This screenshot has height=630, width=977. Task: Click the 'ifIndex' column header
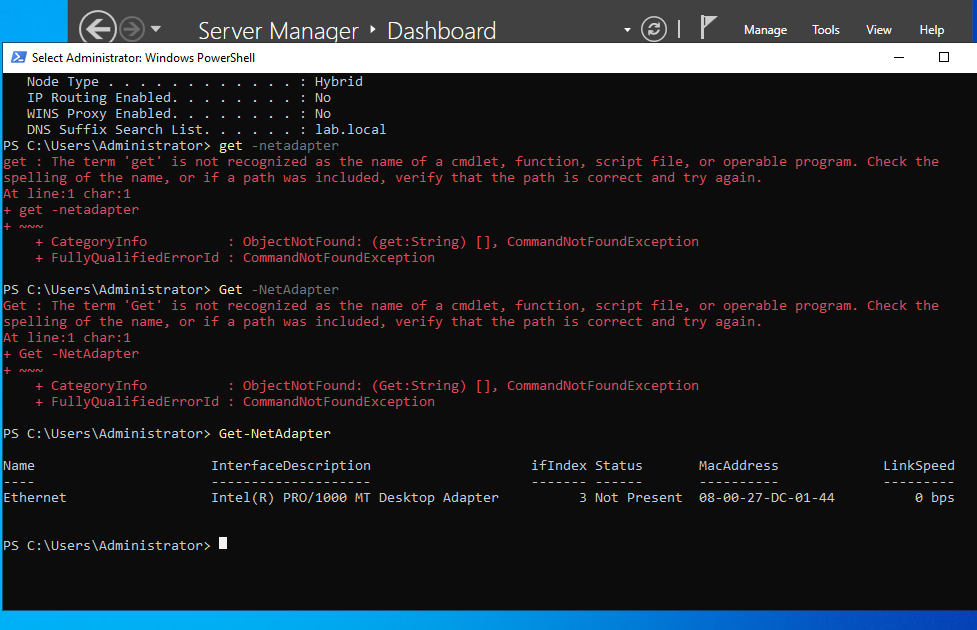[558, 465]
